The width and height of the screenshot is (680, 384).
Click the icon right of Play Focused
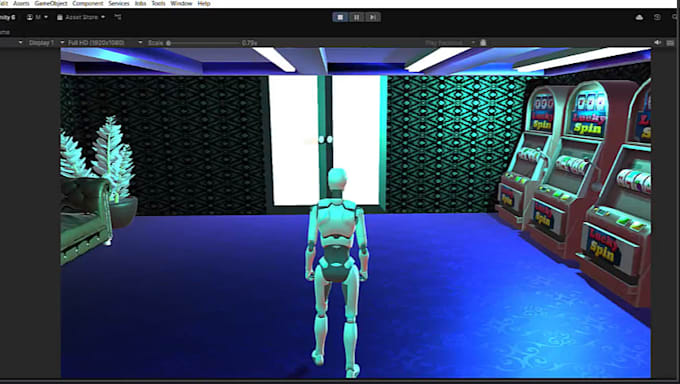(483, 43)
